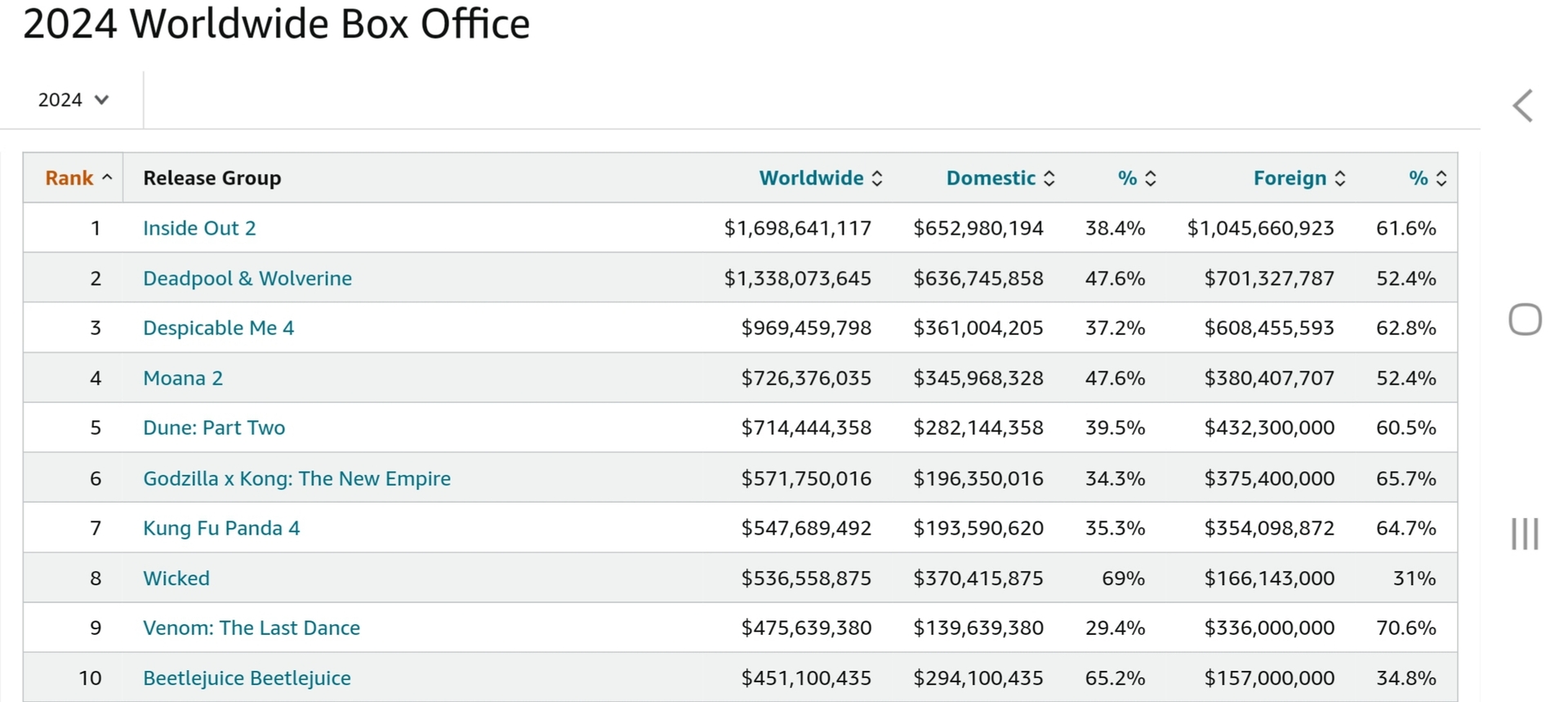Click Despicable Me 4's 62.8% foreign share
The width and height of the screenshot is (1568, 702).
coord(1406,329)
